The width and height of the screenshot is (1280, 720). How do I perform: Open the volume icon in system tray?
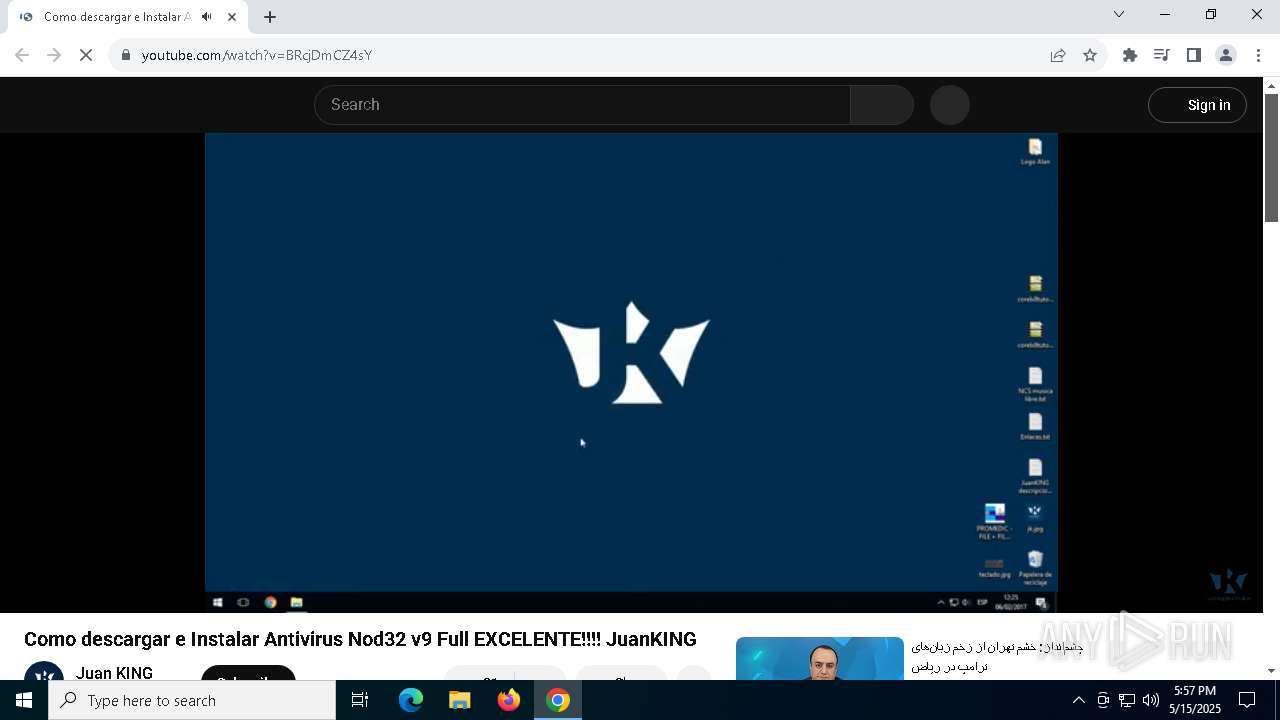click(1150, 700)
